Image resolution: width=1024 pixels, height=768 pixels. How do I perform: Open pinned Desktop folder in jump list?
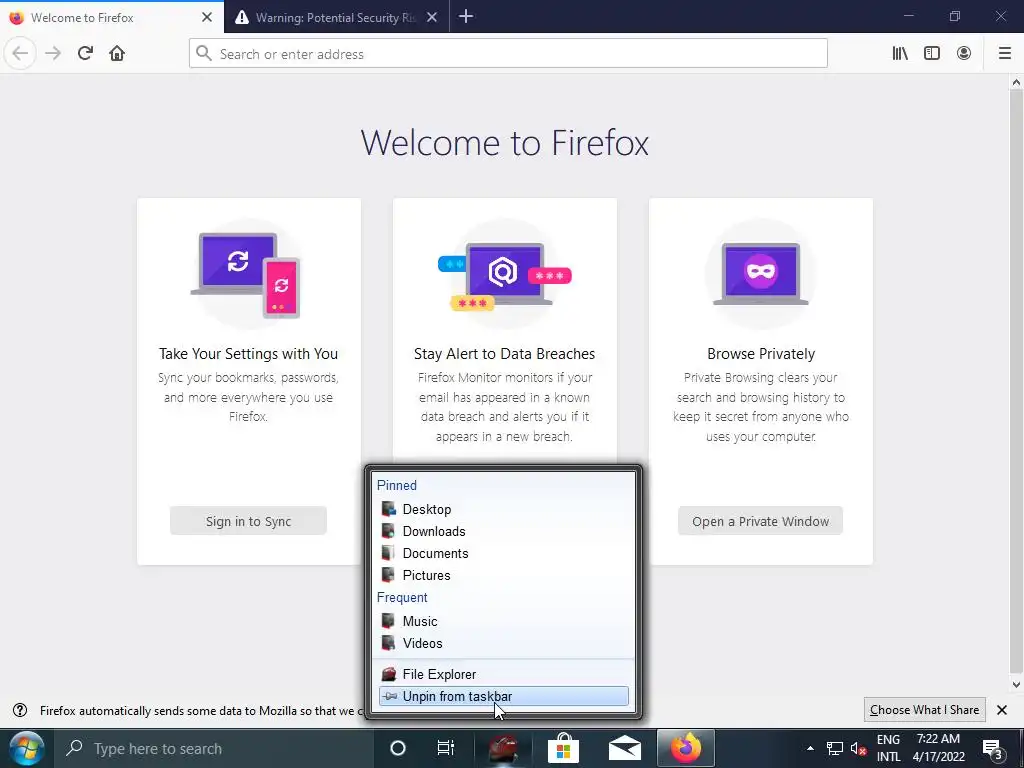point(503,509)
